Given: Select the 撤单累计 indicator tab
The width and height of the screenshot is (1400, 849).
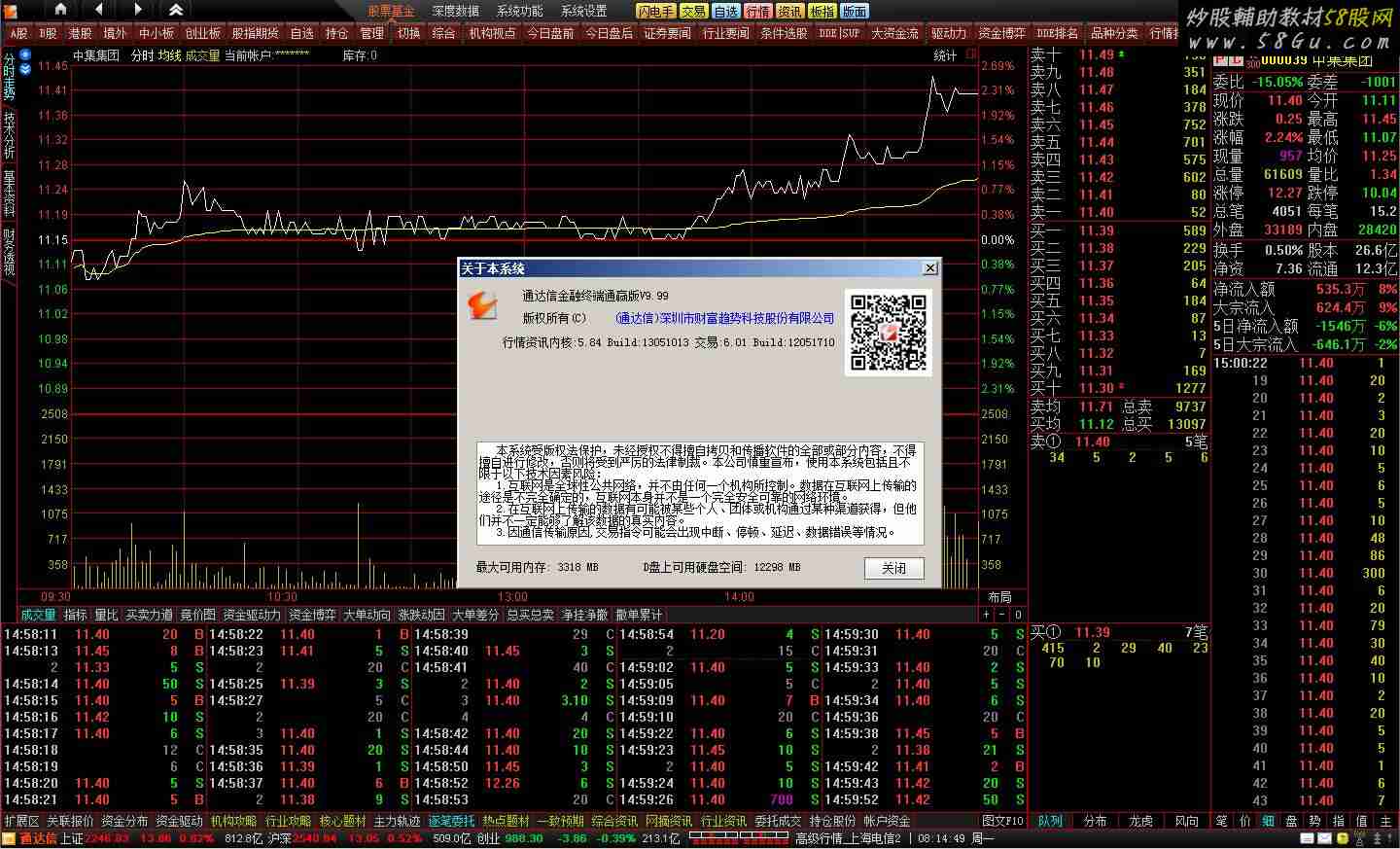Looking at the screenshot, I should pyautogui.click(x=639, y=615).
